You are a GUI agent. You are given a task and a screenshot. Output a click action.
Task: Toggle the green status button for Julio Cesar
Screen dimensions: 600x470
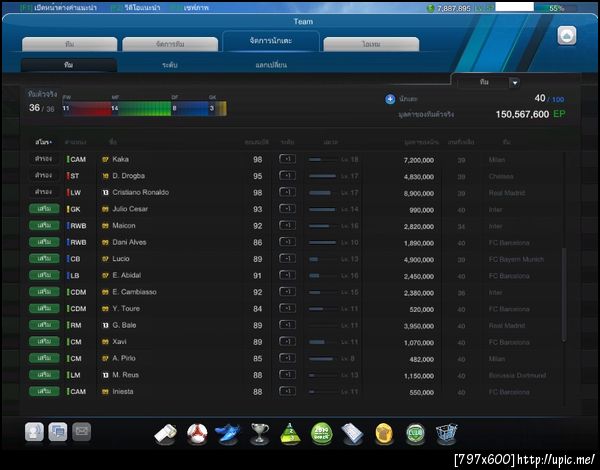click(x=44, y=209)
